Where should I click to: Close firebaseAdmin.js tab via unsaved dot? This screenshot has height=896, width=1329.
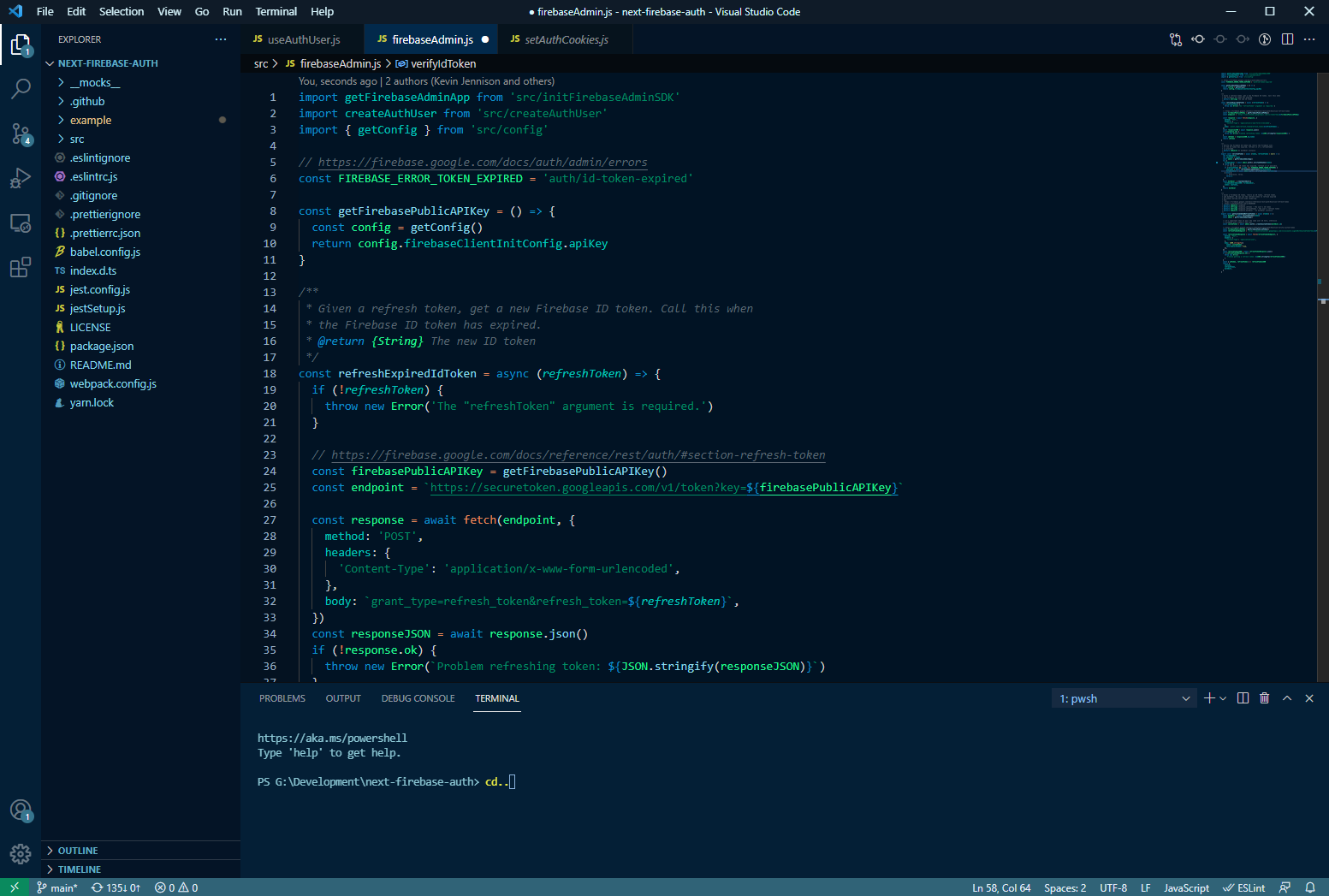coord(485,39)
